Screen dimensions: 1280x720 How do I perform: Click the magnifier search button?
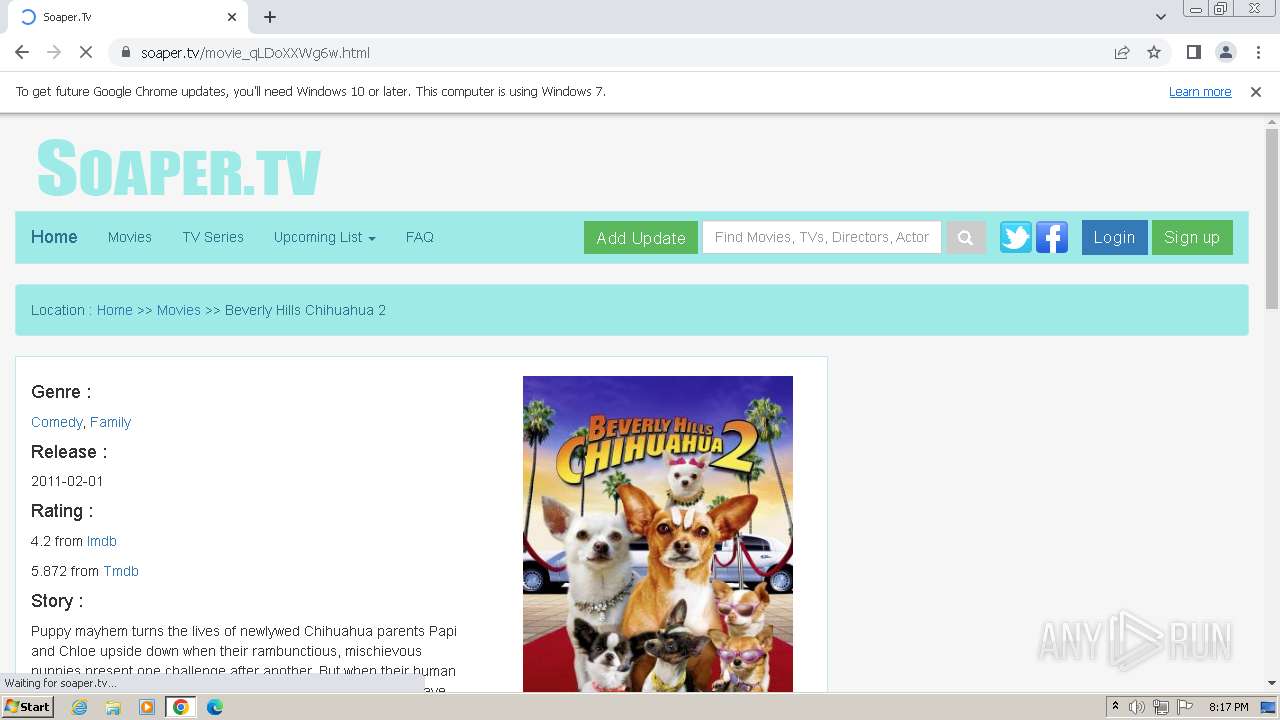(965, 237)
